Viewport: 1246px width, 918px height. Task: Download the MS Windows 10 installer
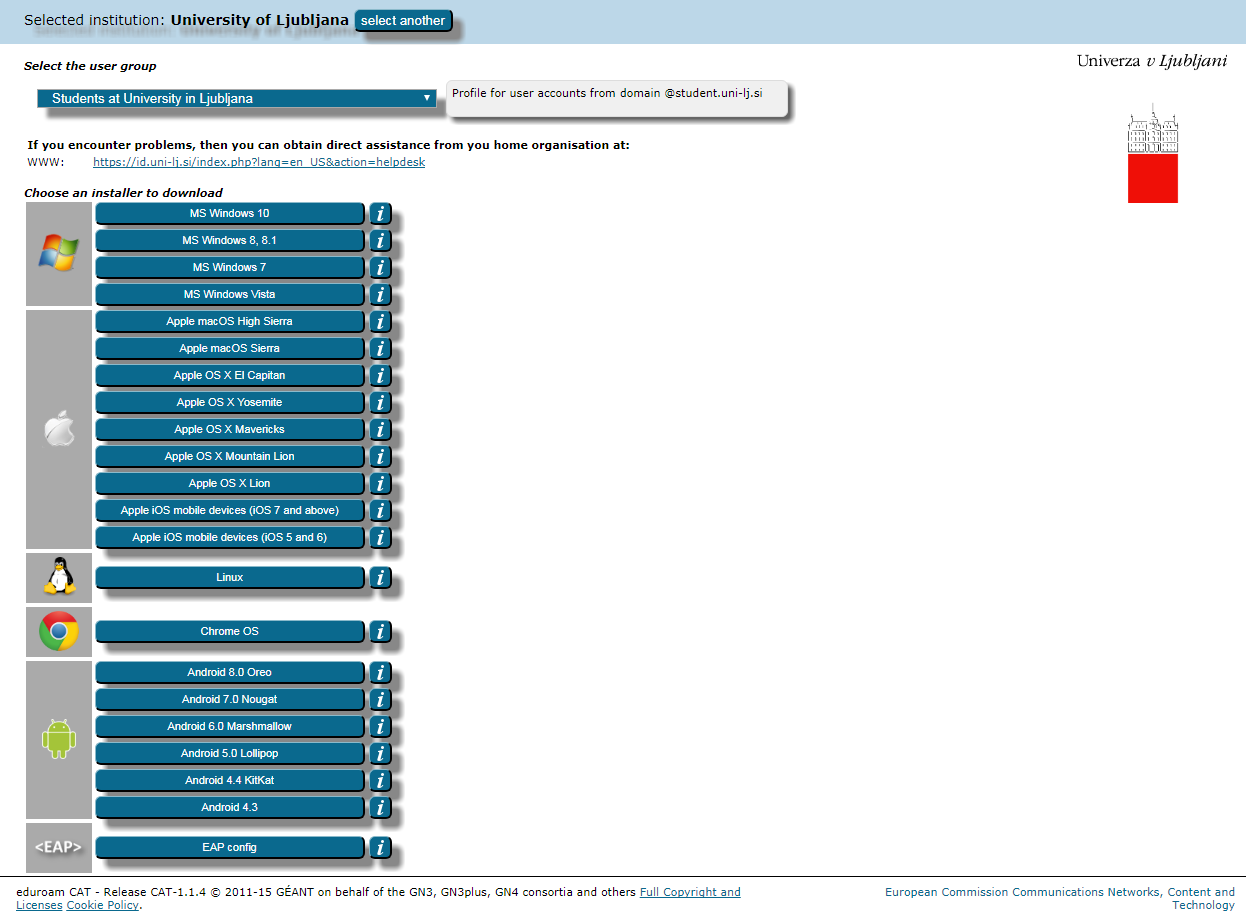coord(230,214)
